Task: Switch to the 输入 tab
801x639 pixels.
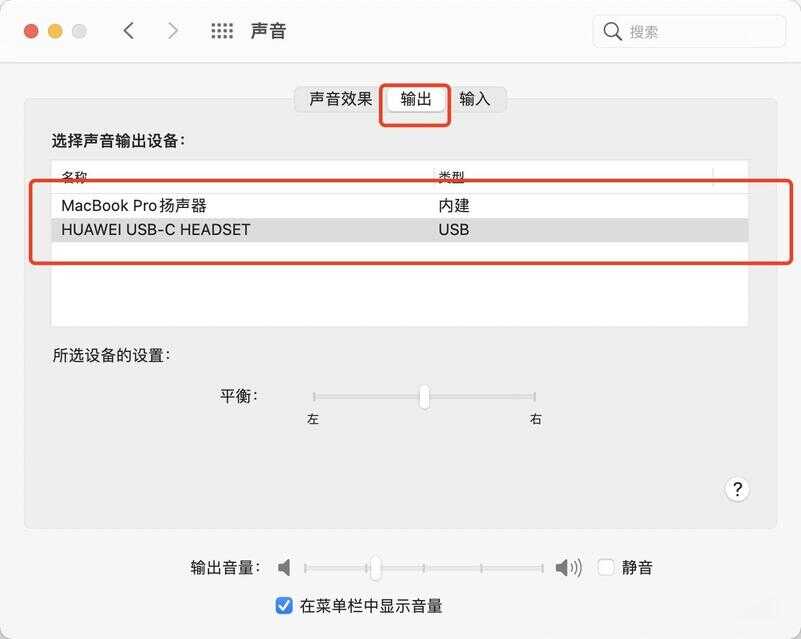Action: click(x=475, y=99)
